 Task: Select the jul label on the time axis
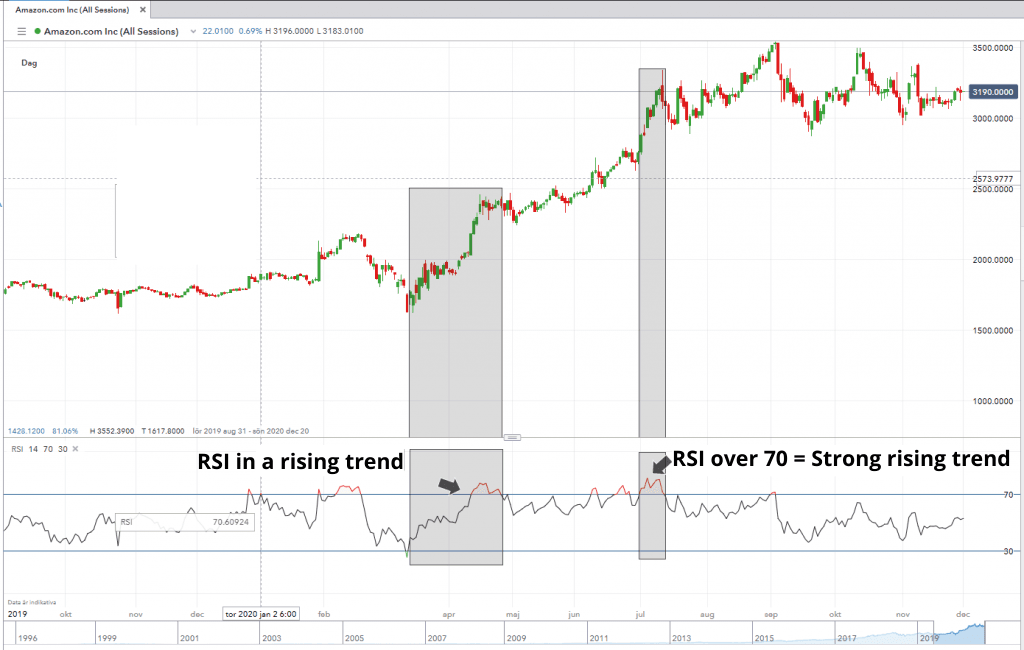pos(641,615)
